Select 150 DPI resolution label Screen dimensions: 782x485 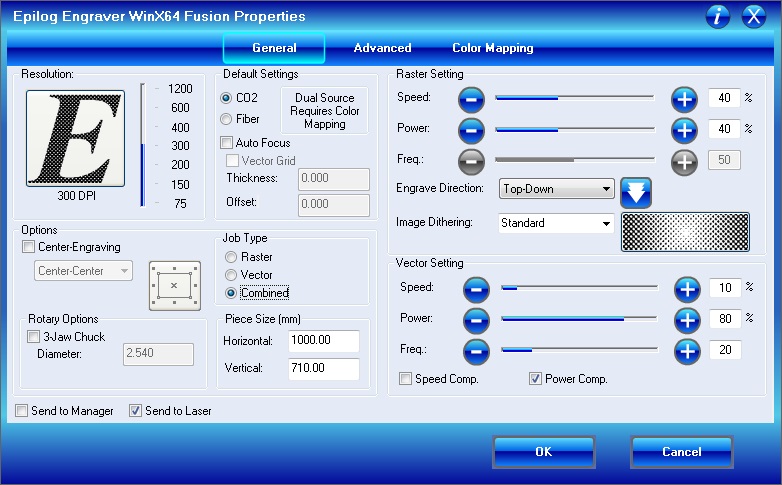click(180, 185)
